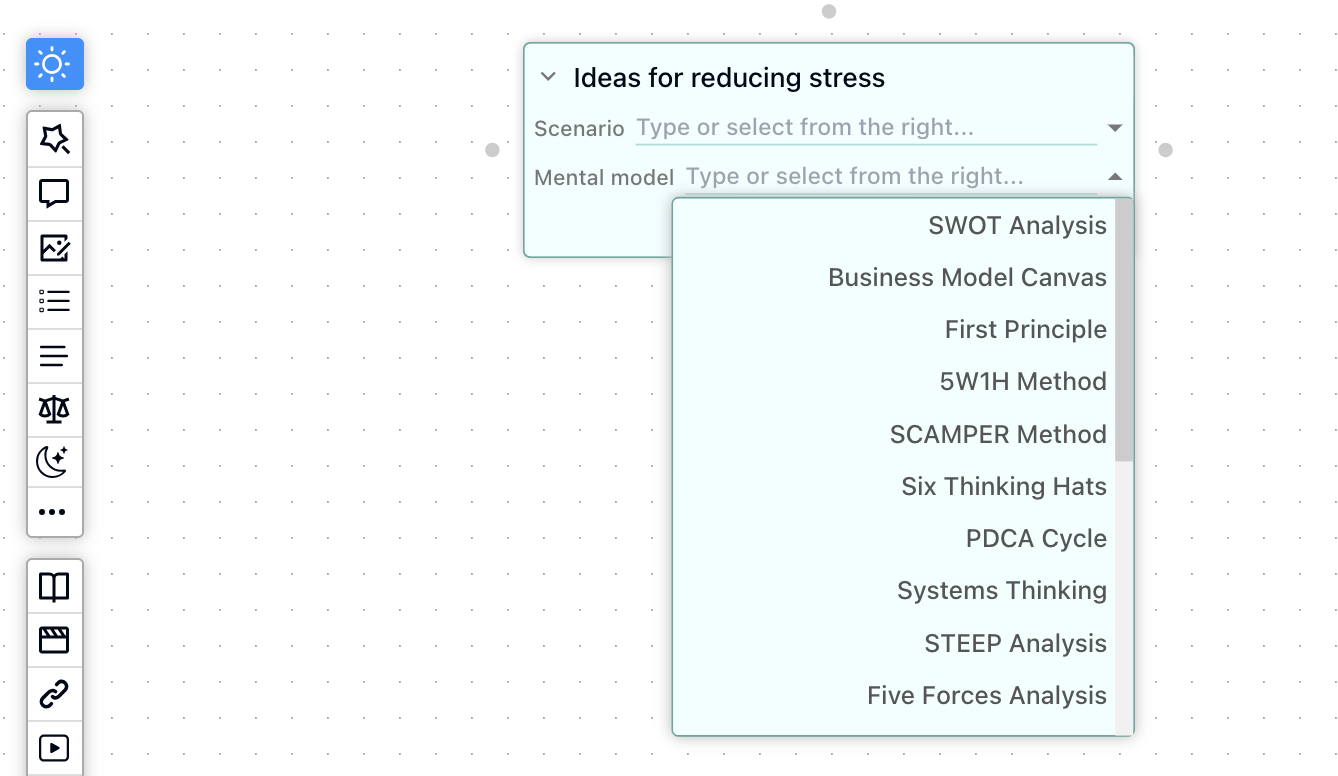Click the link insertion tool

point(55,694)
